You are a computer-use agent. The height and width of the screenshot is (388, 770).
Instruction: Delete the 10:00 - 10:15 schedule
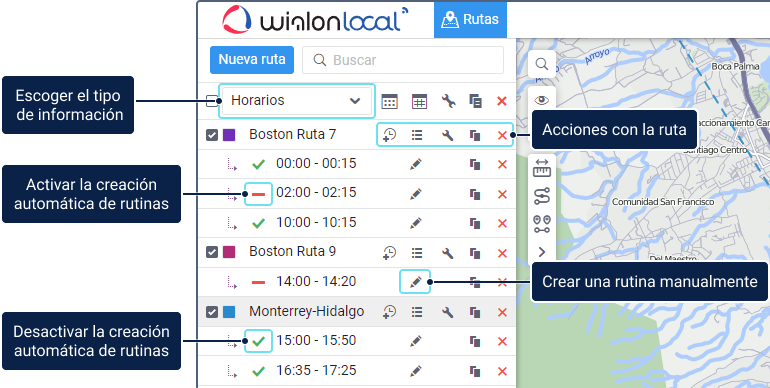point(502,223)
